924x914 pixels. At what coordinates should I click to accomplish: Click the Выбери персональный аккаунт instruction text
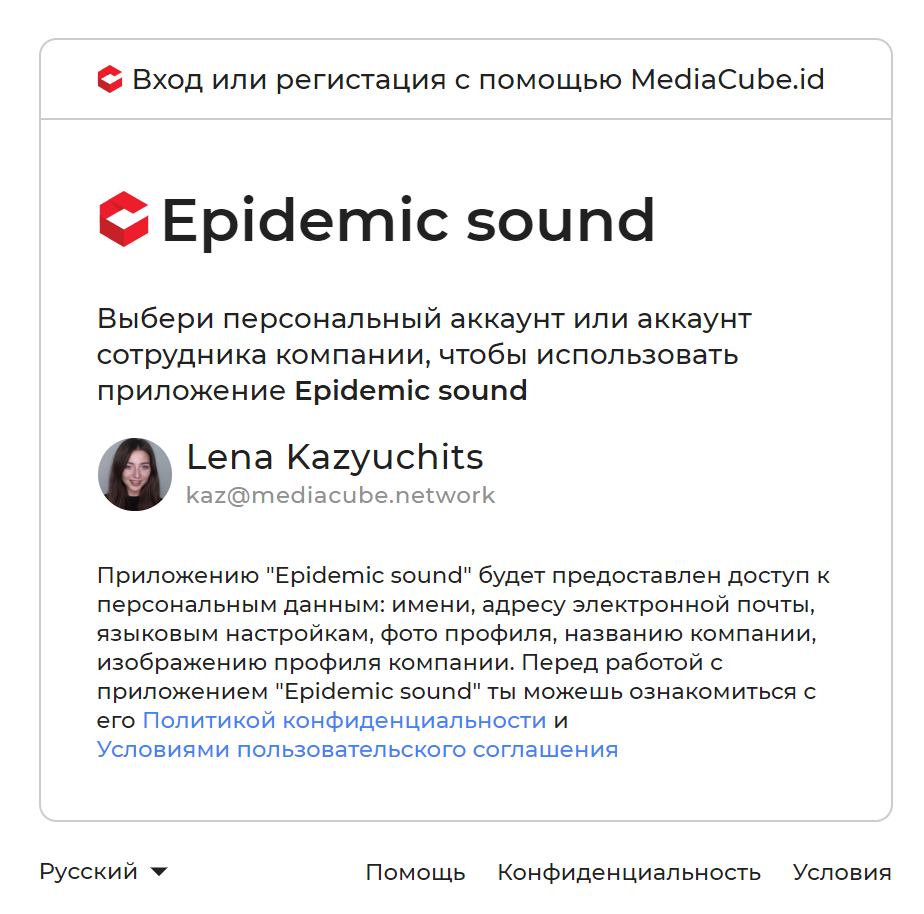[424, 355]
